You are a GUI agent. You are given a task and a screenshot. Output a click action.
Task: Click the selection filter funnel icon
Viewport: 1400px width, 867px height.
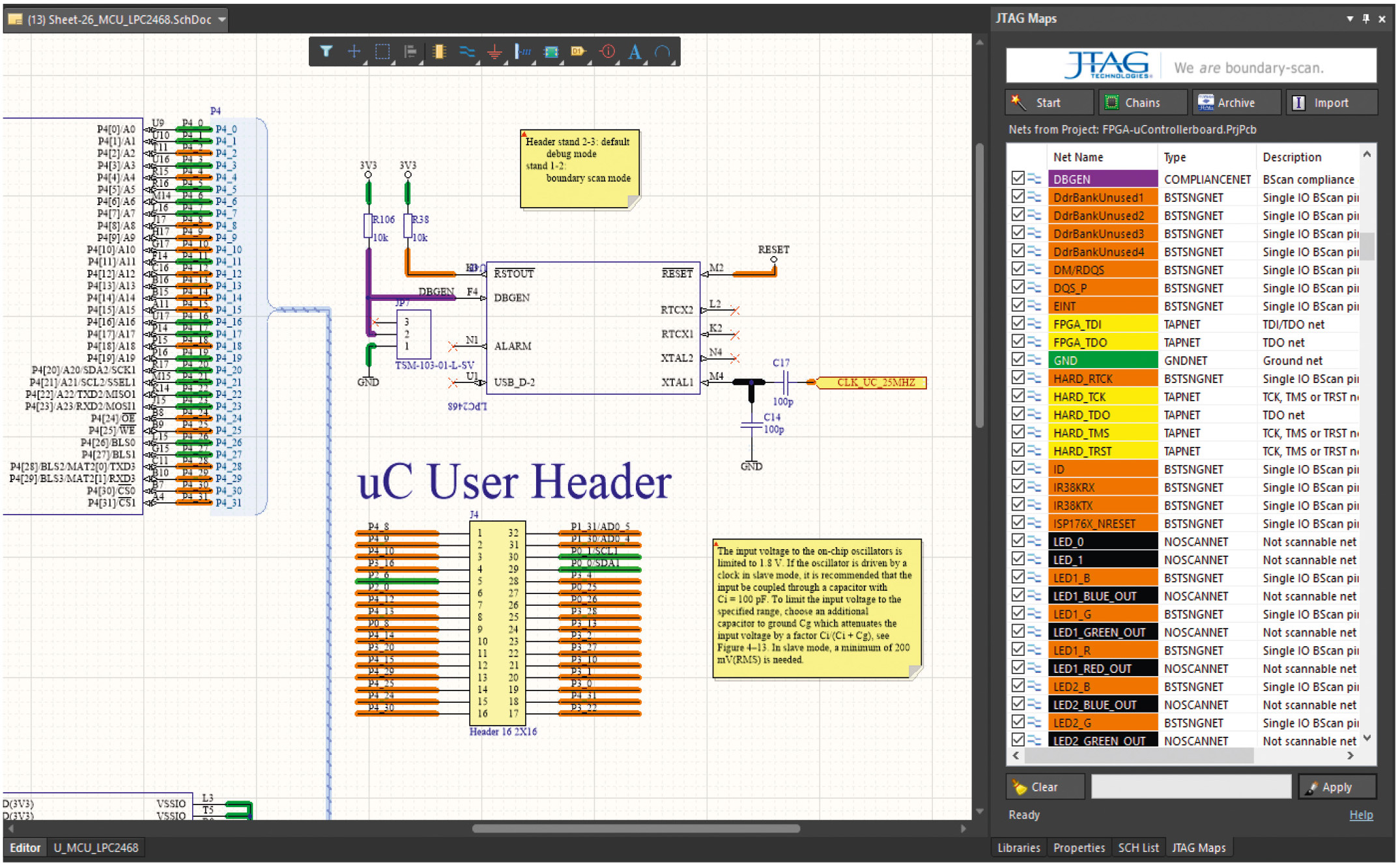(326, 51)
